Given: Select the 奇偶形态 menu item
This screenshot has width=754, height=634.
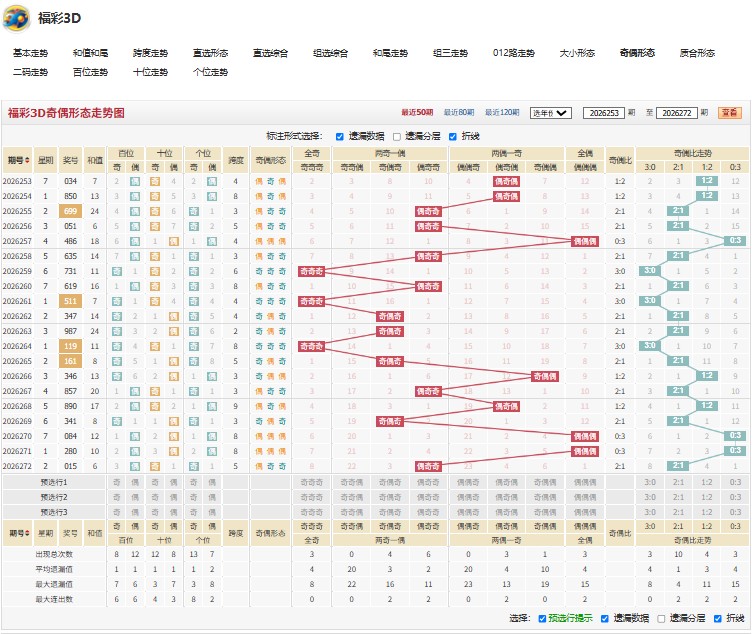Looking at the screenshot, I should coord(638,53).
